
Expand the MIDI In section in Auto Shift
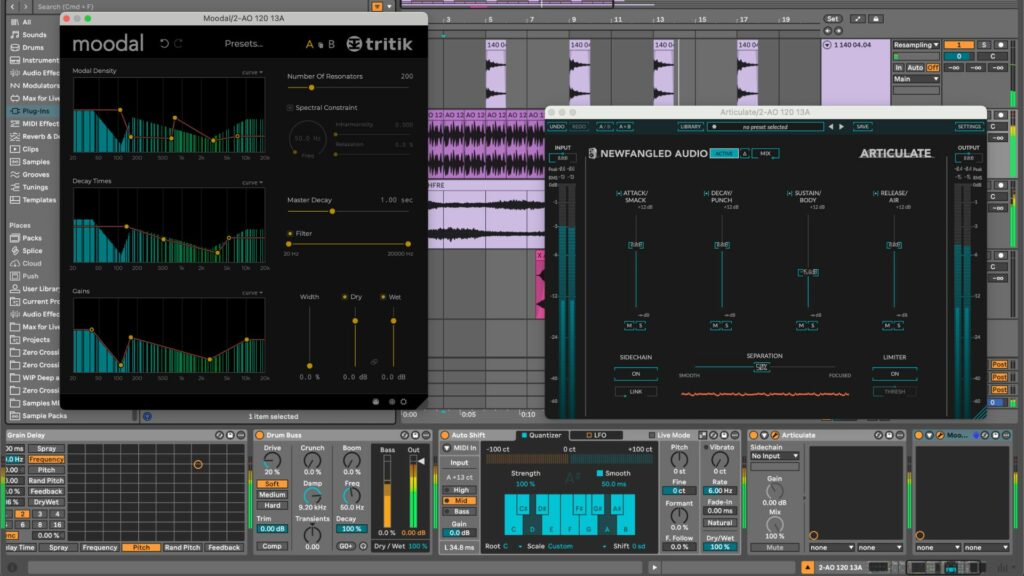click(447, 448)
